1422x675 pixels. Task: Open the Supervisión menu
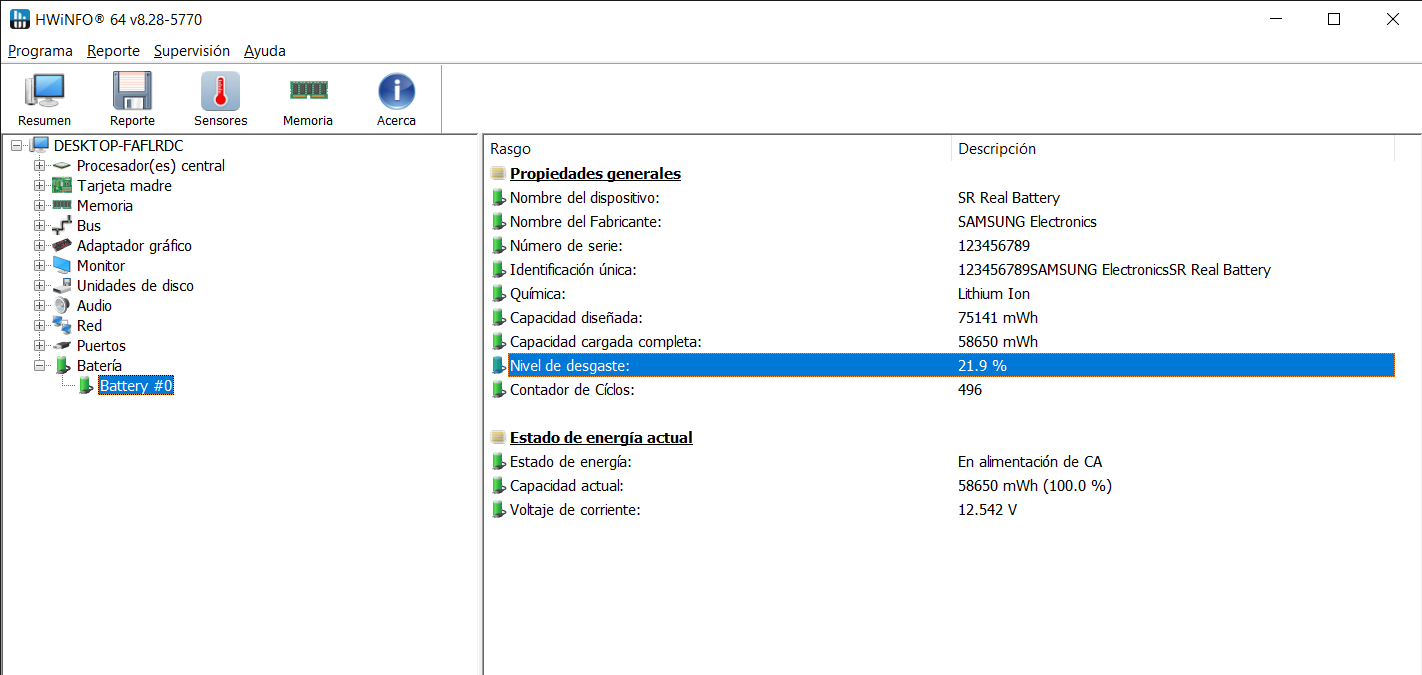pos(192,51)
